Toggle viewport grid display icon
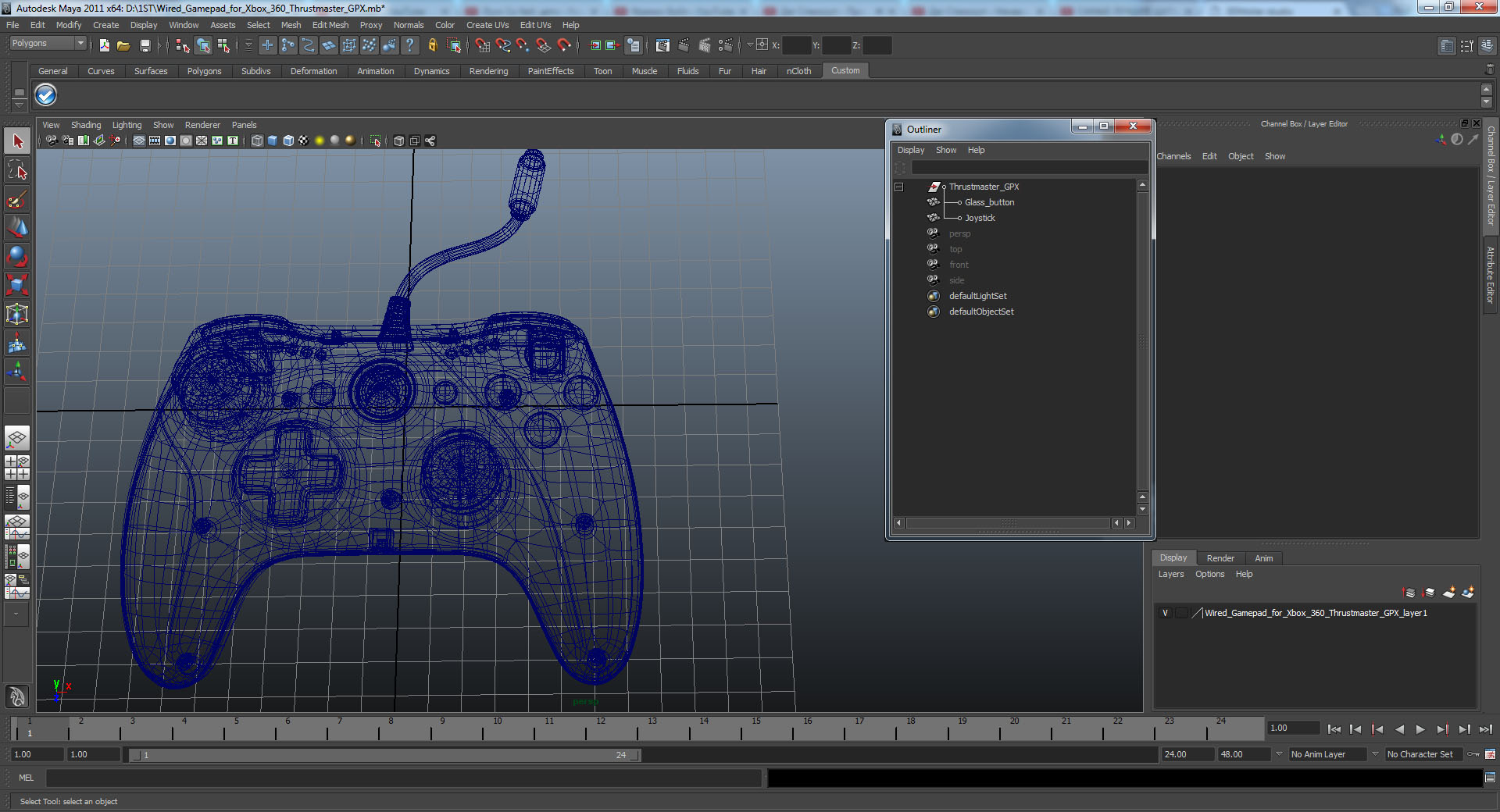 click(x=139, y=141)
